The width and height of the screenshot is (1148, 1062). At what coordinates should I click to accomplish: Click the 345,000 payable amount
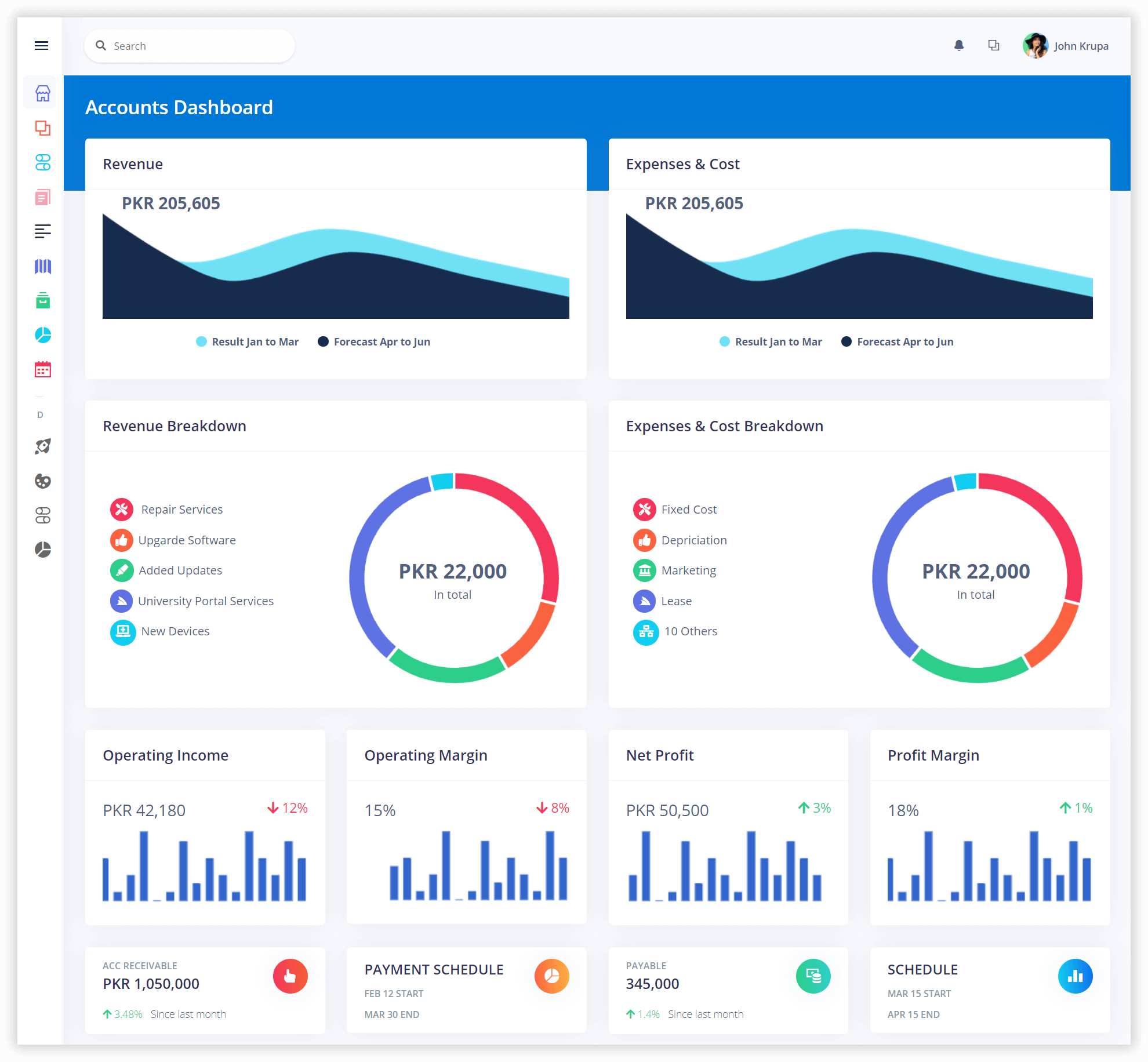(652, 984)
